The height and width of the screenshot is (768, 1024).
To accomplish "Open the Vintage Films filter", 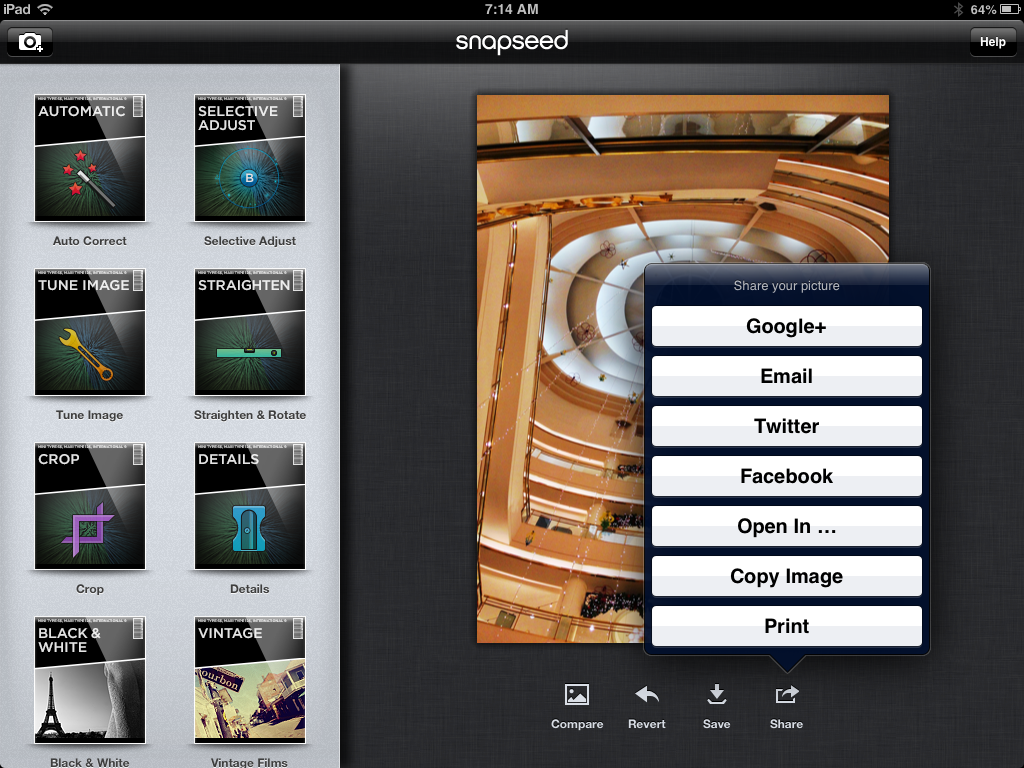I will (x=250, y=680).
